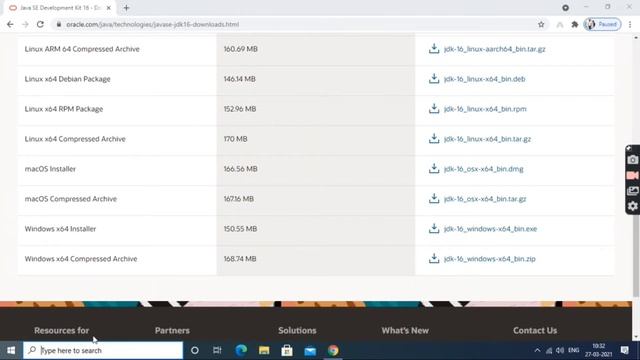
Task: Close the Java SE Development Kit tab
Action: tap(109, 8)
